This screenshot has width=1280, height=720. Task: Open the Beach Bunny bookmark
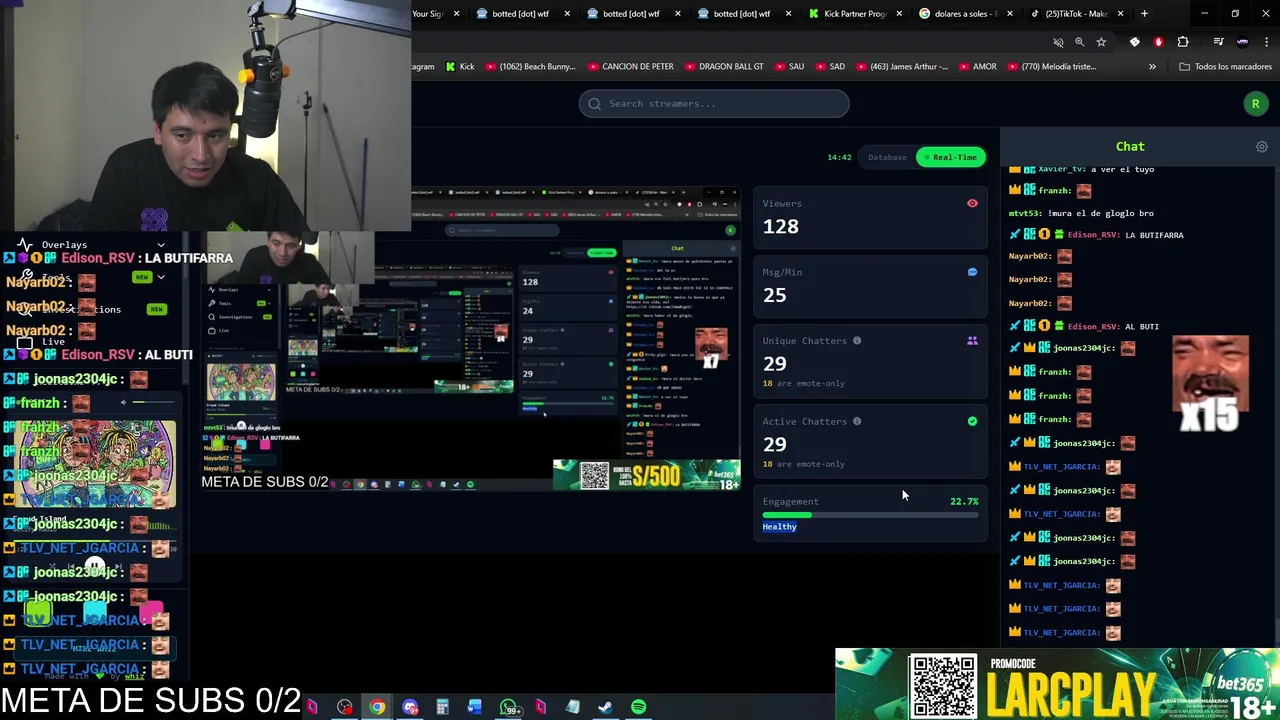click(531, 67)
